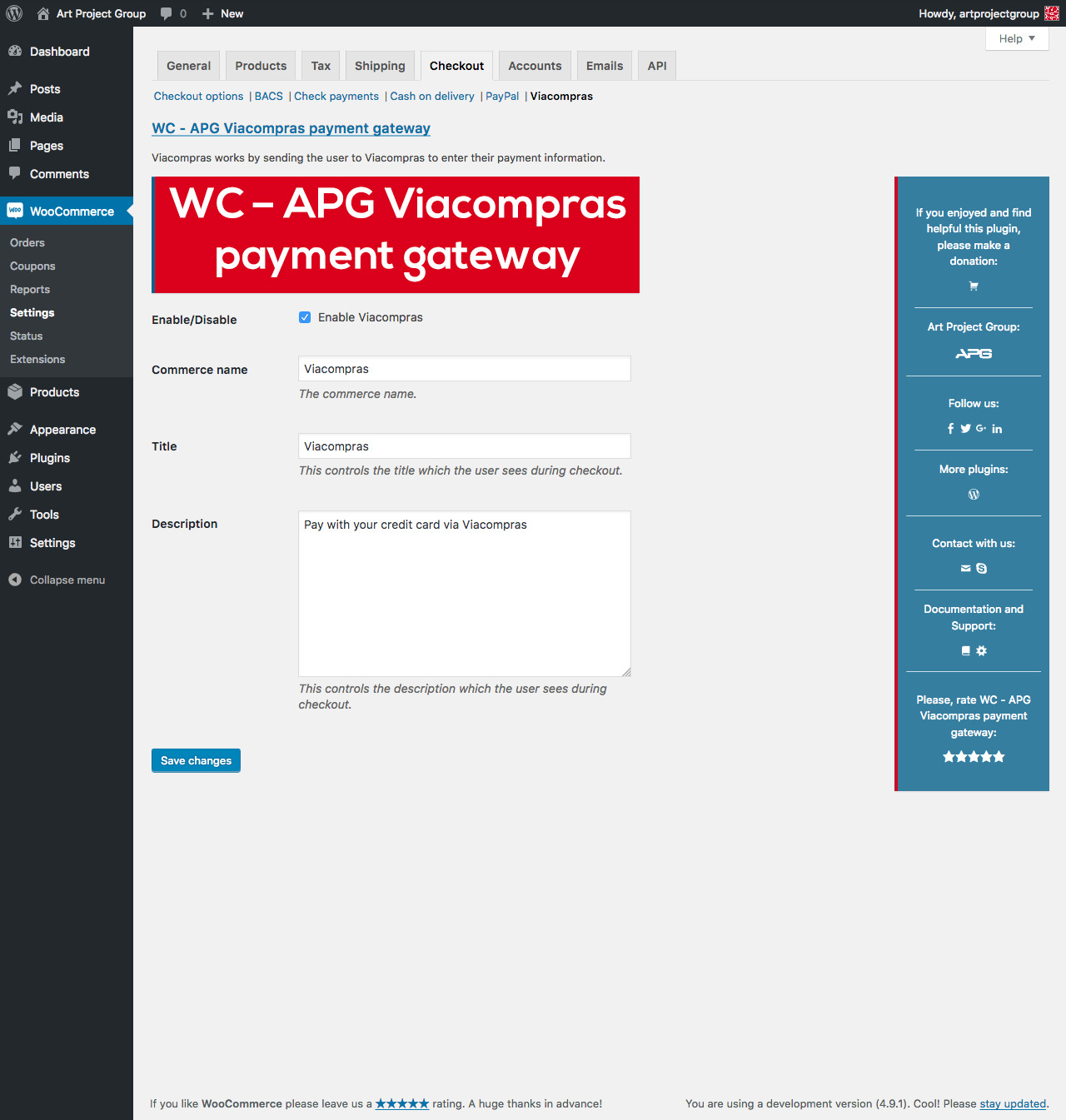Open the PayPal section link
The image size is (1066, 1120).
pyautogui.click(x=502, y=97)
